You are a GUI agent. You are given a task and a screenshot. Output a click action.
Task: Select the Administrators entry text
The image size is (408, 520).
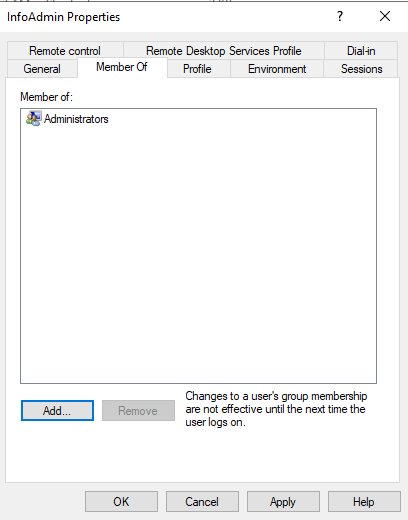76,119
